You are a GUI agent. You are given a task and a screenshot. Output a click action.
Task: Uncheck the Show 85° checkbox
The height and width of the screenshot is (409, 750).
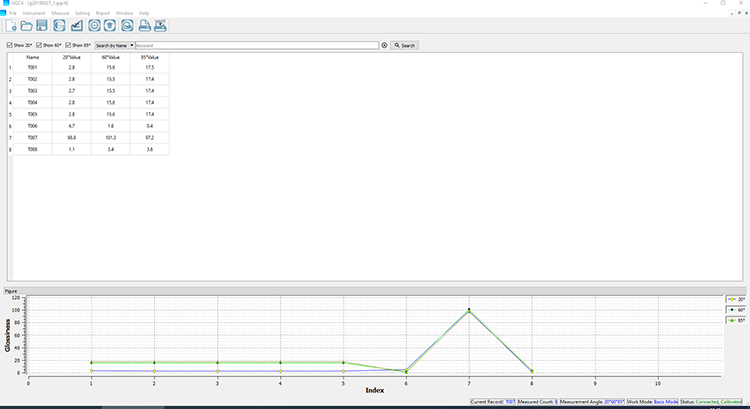68,45
